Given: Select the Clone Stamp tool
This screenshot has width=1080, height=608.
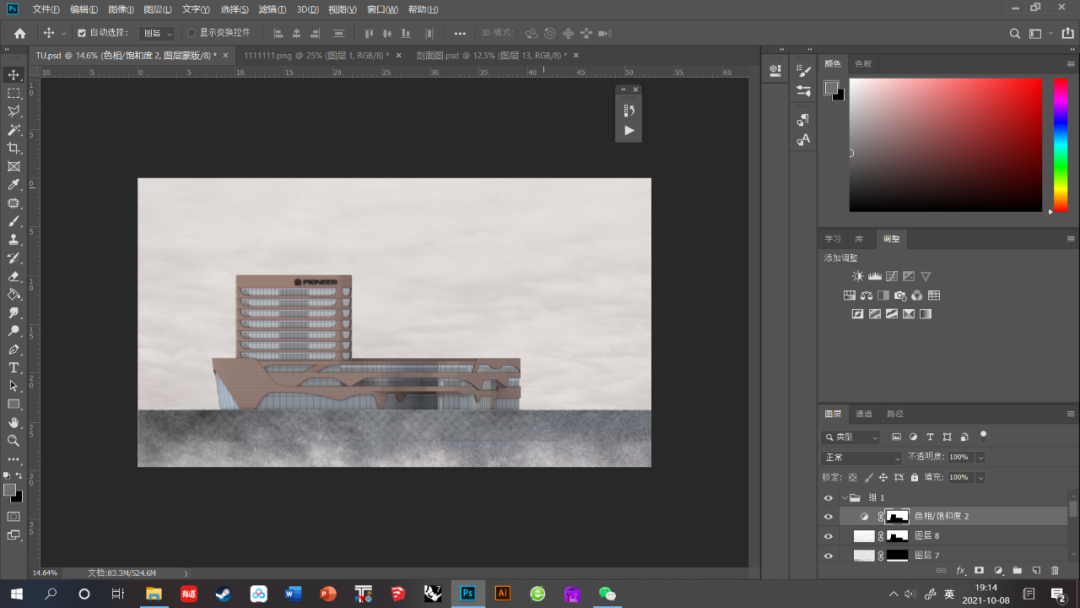Looking at the screenshot, I should (14, 240).
